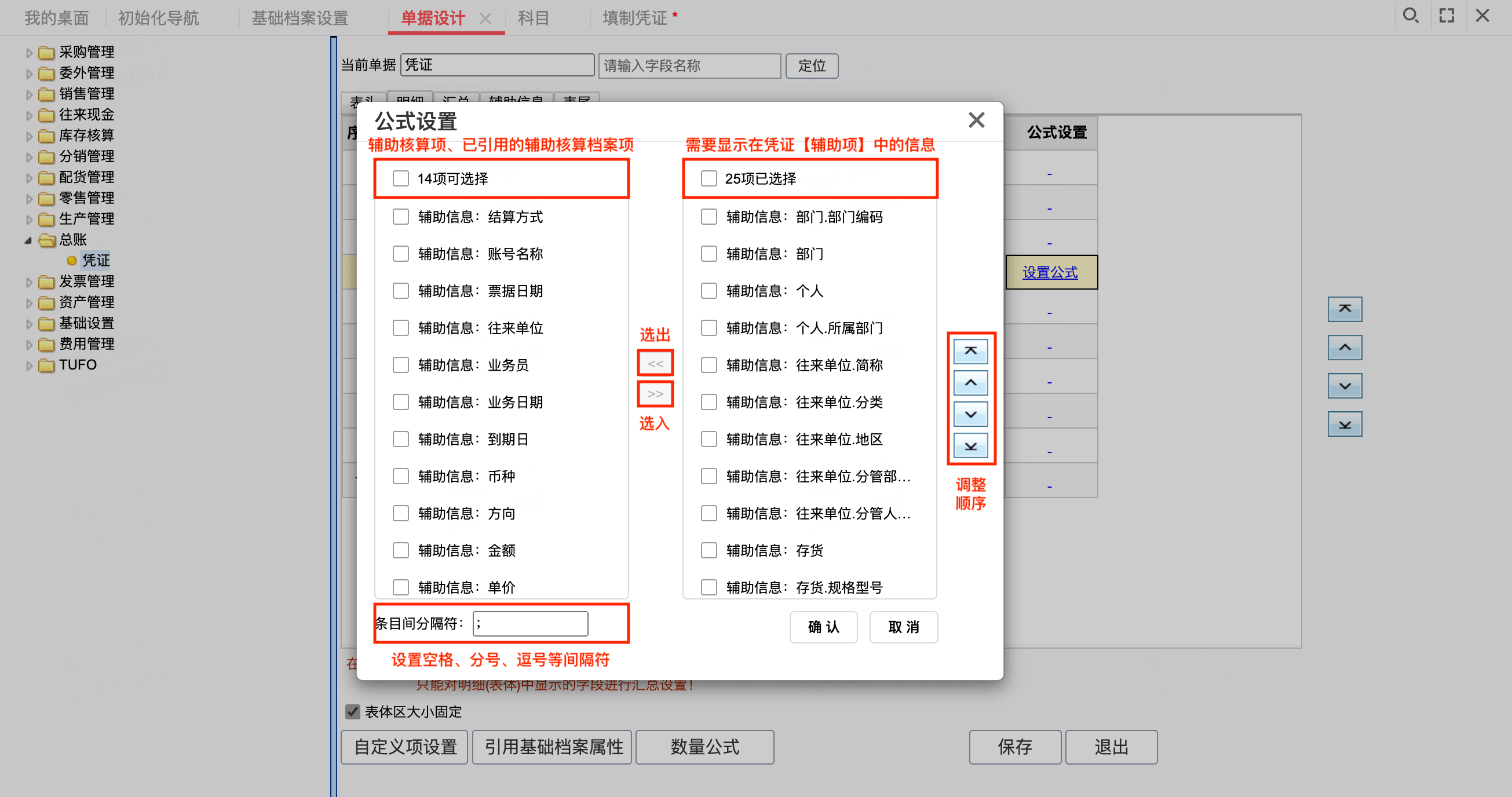The image size is (1512, 797).
Task: Click the 条目间分隔符 input field
Action: point(530,624)
